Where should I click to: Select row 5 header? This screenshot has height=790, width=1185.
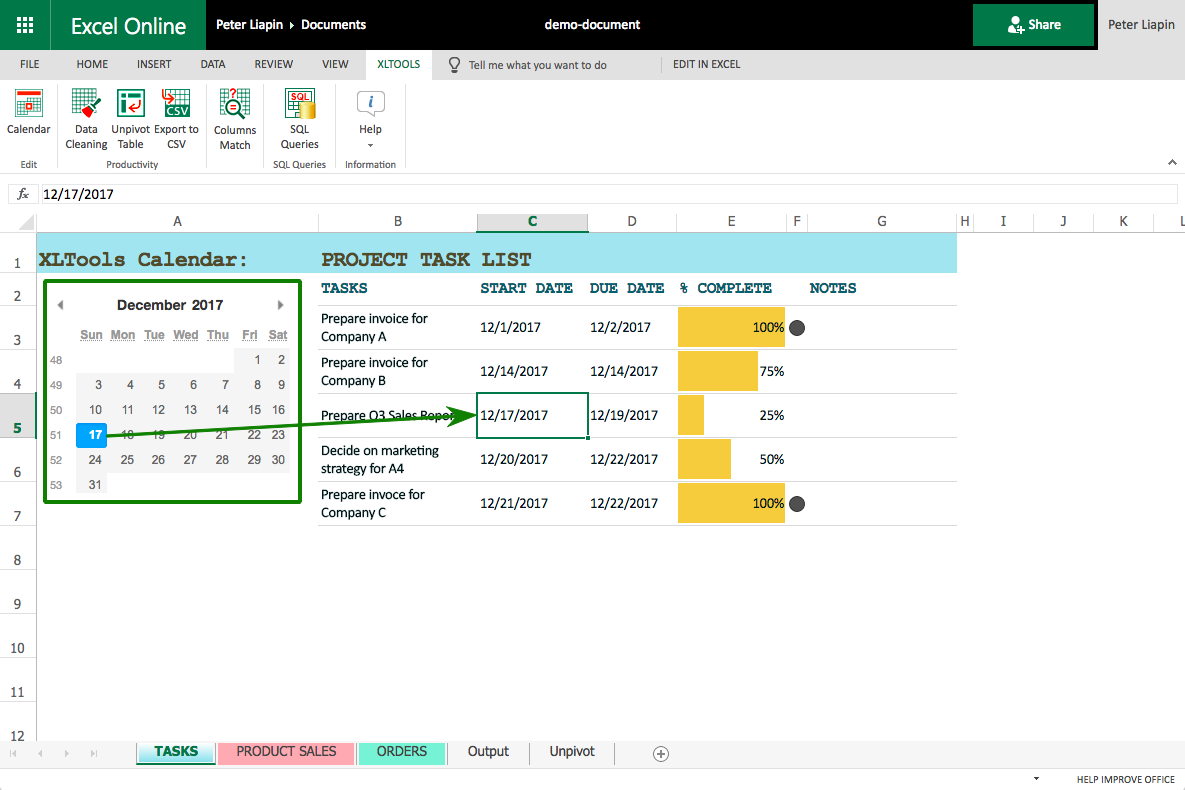coord(17,415)
